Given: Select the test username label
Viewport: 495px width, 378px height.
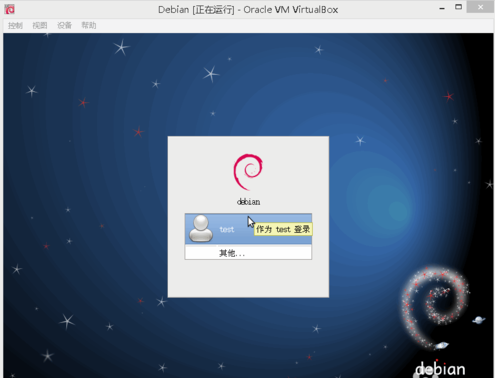Looking at the screenshot, I should pyautogui.click(x=227, y=229).
